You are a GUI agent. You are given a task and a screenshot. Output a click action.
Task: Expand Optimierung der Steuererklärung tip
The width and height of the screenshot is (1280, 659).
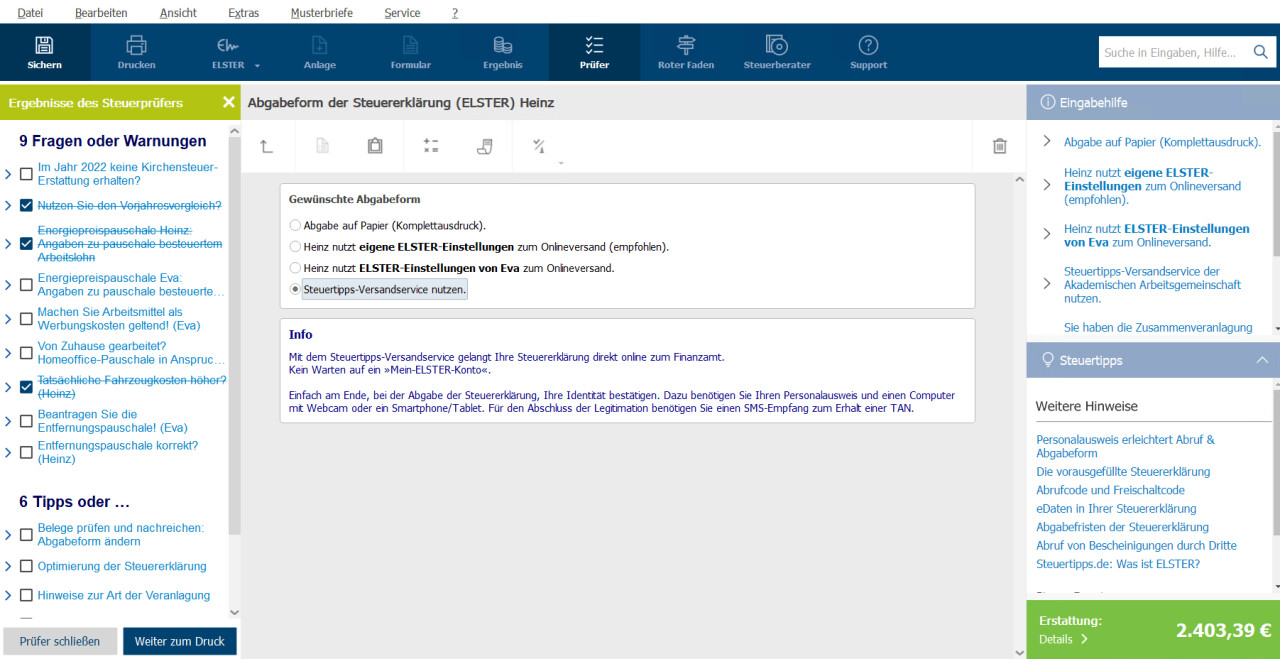[9, 566]
